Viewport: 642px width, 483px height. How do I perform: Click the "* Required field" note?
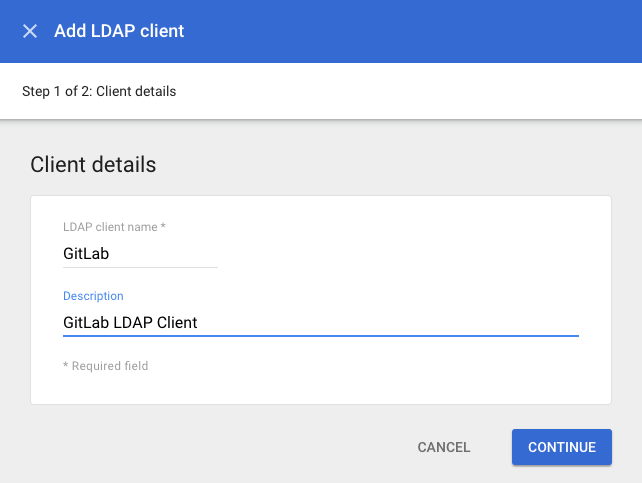[105, 366]
